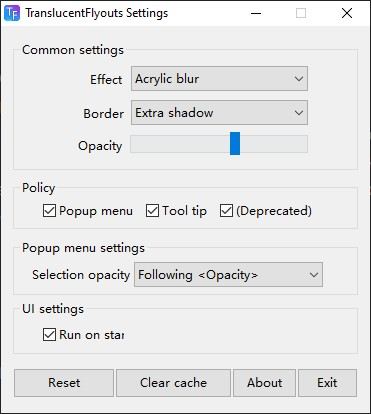Click the chevron arrow on Border dropdown
The width and height of the screenshot is (371, 414).
299,113
